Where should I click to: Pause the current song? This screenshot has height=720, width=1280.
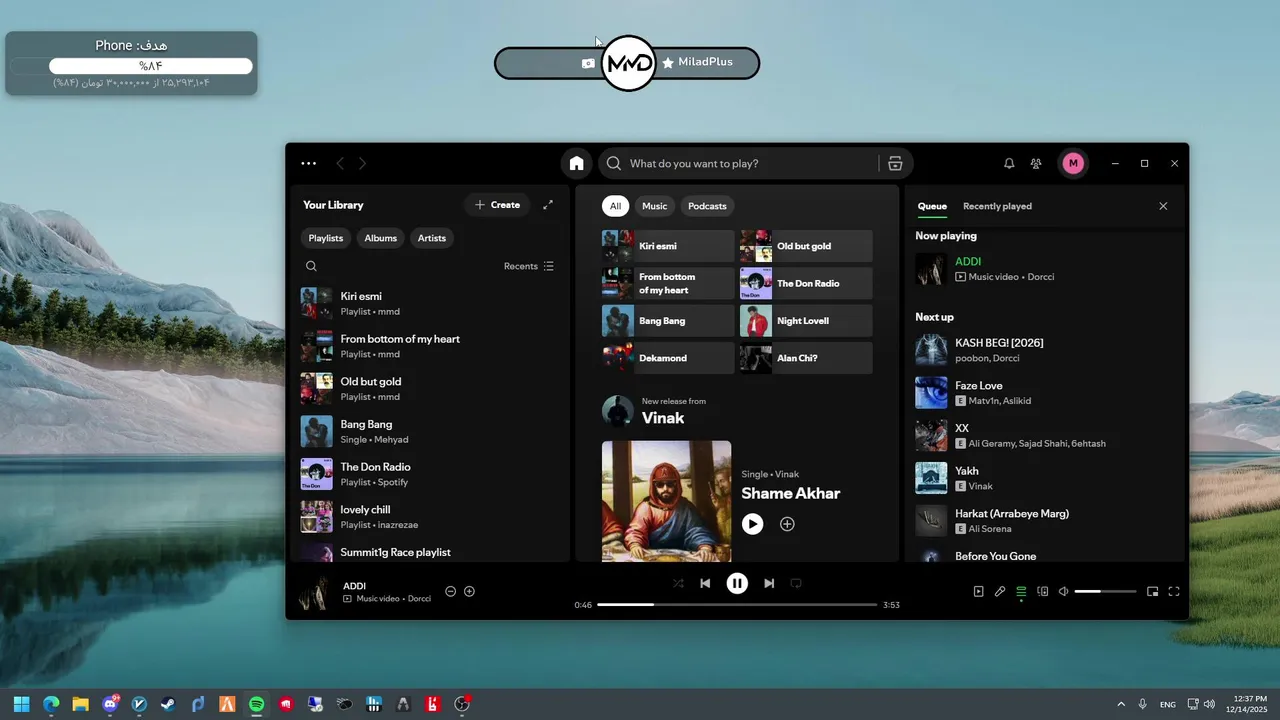click(737, 583)
